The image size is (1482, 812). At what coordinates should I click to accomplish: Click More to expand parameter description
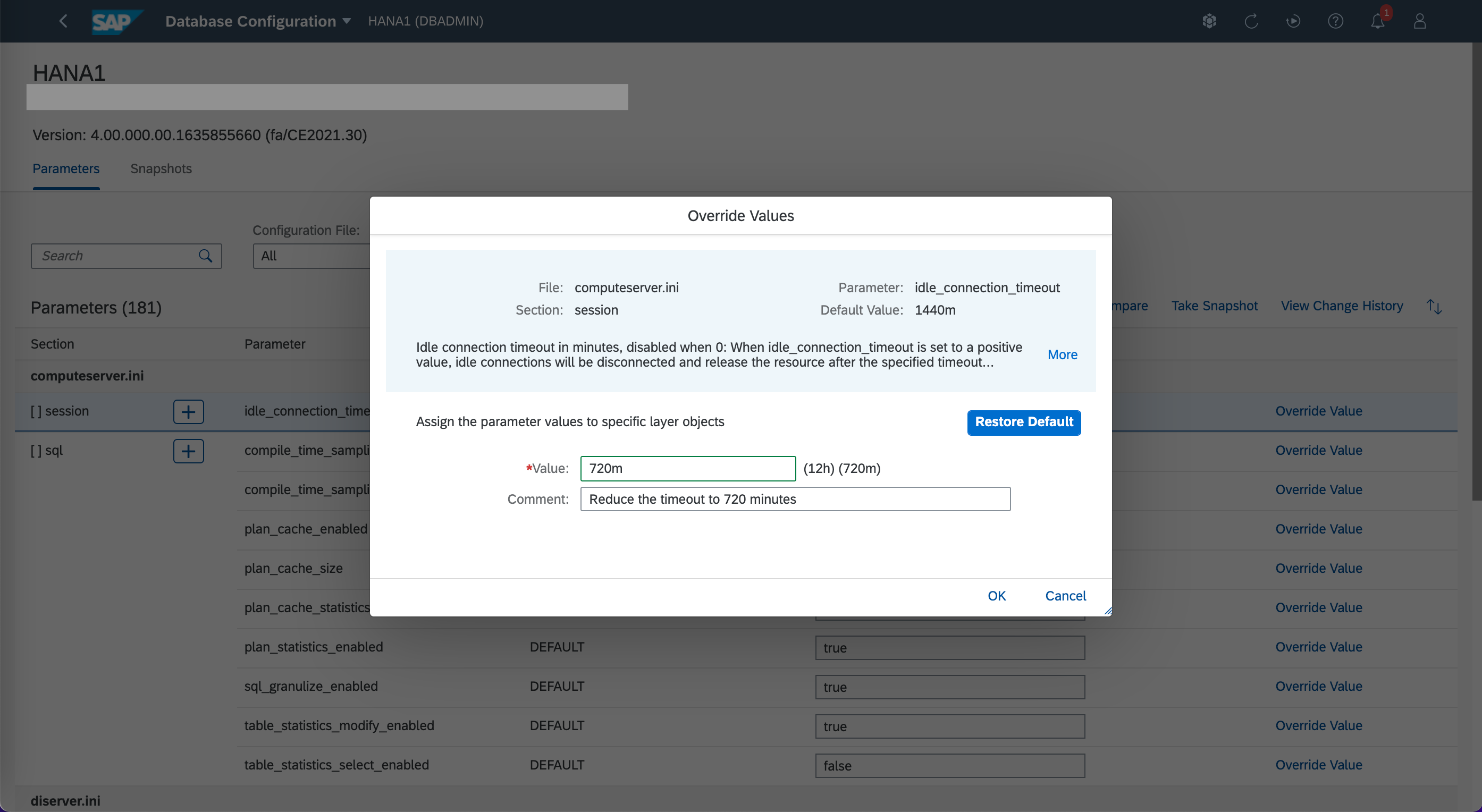1062,355
